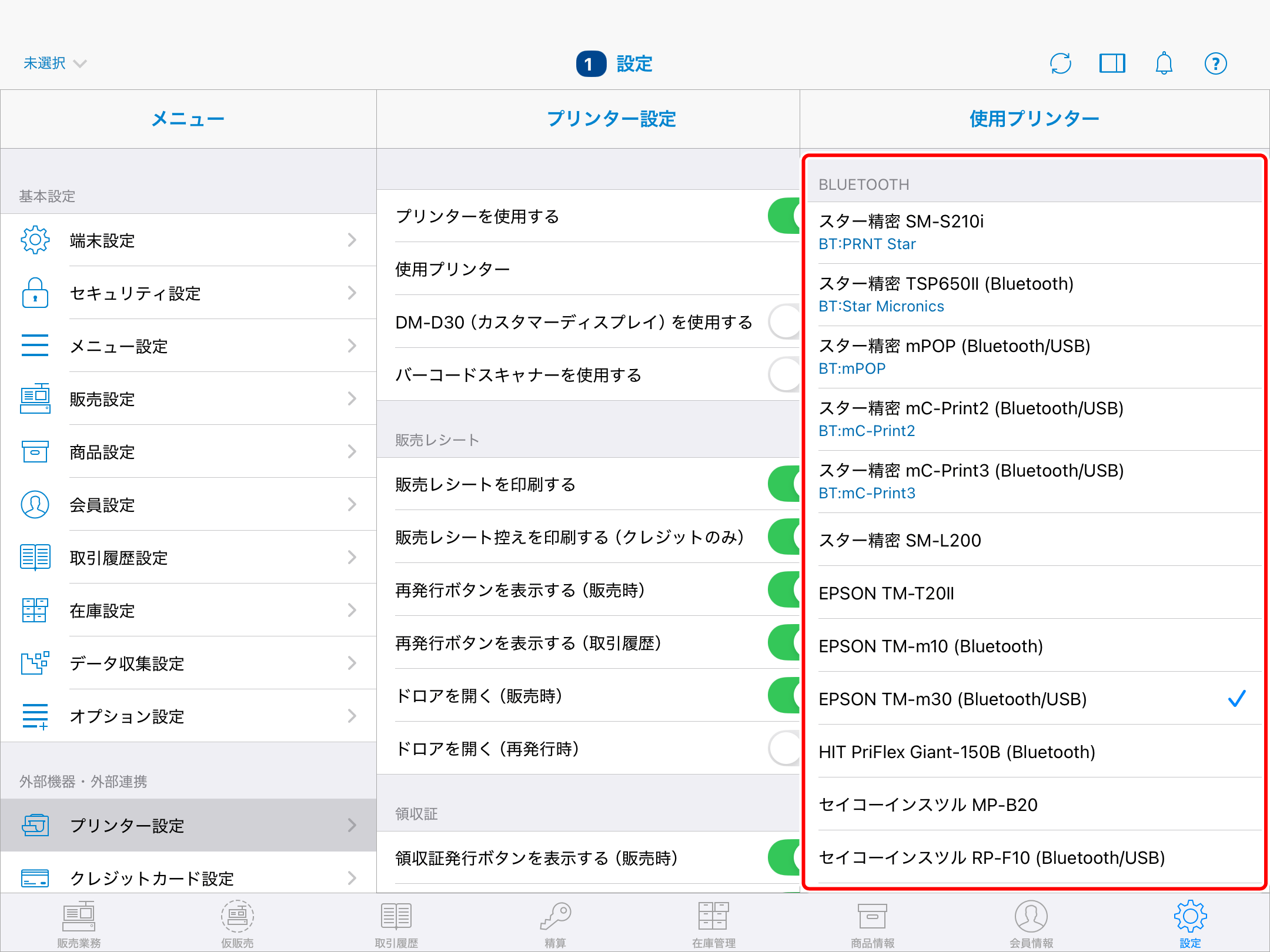Click the プリンター設定 printer icon

coord(35,825)
